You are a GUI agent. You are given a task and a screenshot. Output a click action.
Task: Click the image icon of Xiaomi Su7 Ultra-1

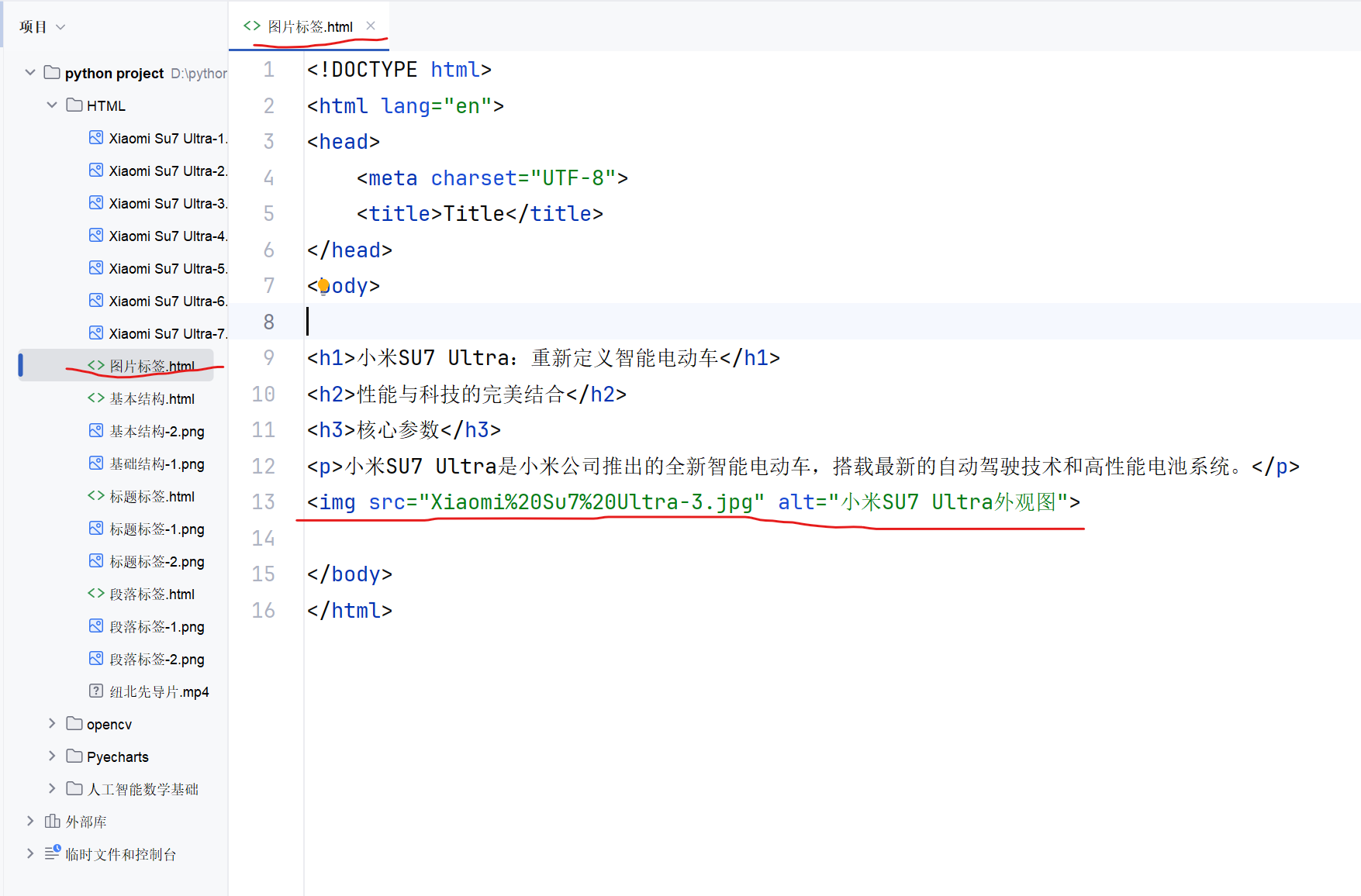tap(96, 138)
